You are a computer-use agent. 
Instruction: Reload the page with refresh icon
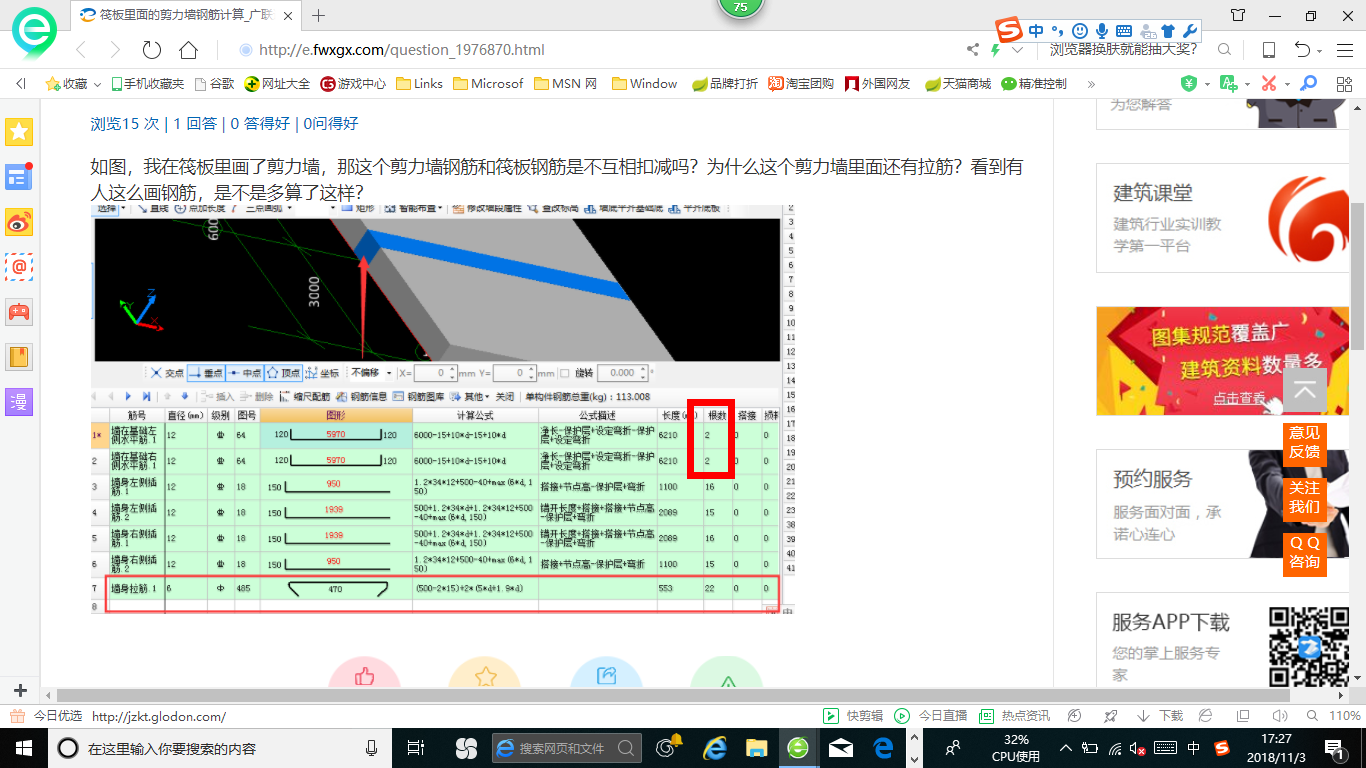pos(152,50)
